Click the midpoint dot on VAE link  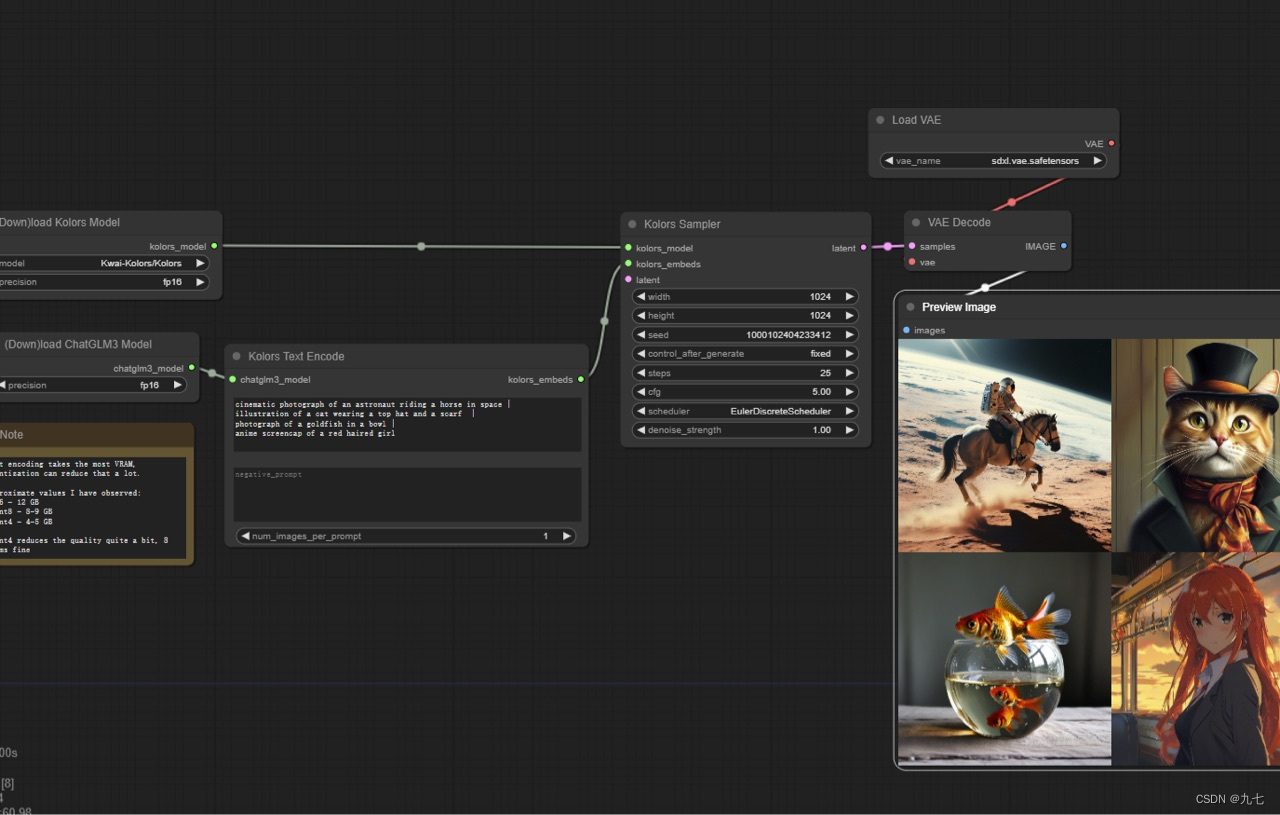click(1012, 202)
